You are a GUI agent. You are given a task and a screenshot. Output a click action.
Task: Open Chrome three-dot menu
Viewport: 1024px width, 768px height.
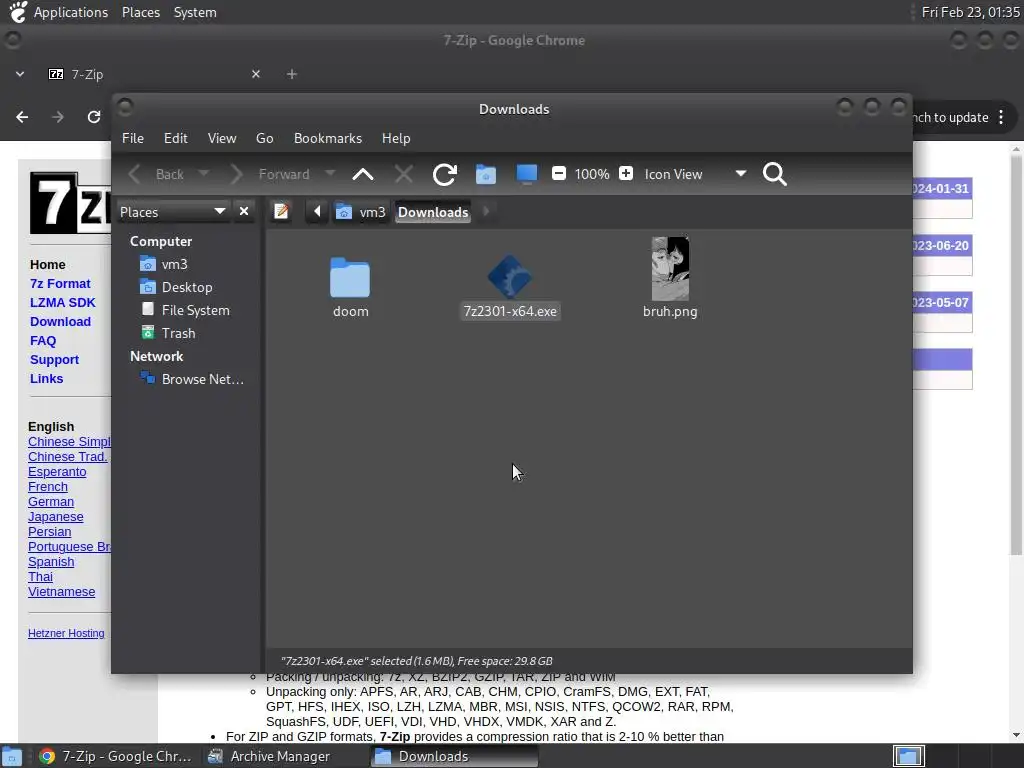pyautogui.click(x=1001, y=118)
